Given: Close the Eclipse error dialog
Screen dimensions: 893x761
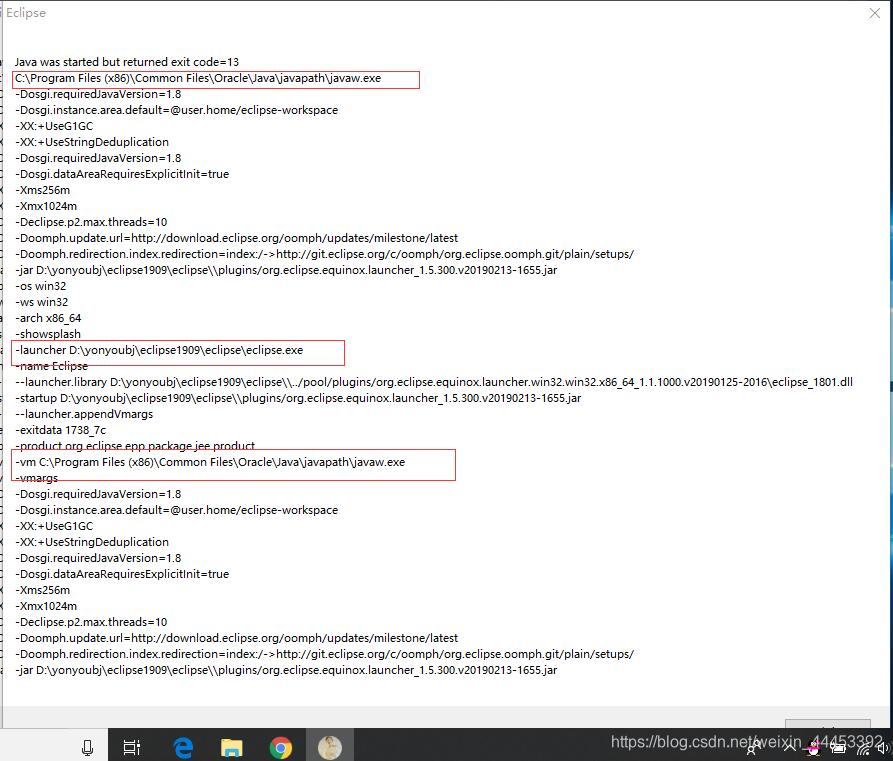Looking at the screenshot, I should 875,13.
